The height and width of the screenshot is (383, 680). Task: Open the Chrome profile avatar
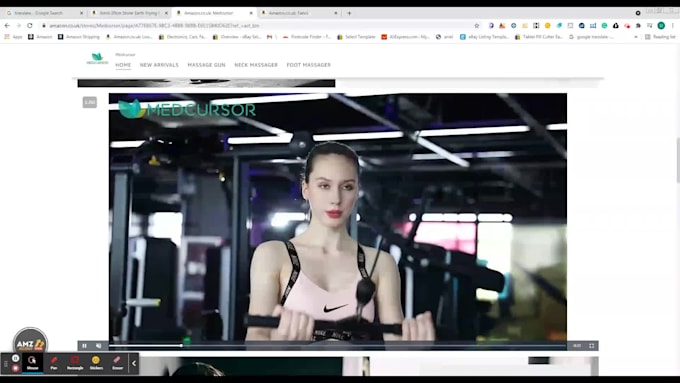(661, 26)
